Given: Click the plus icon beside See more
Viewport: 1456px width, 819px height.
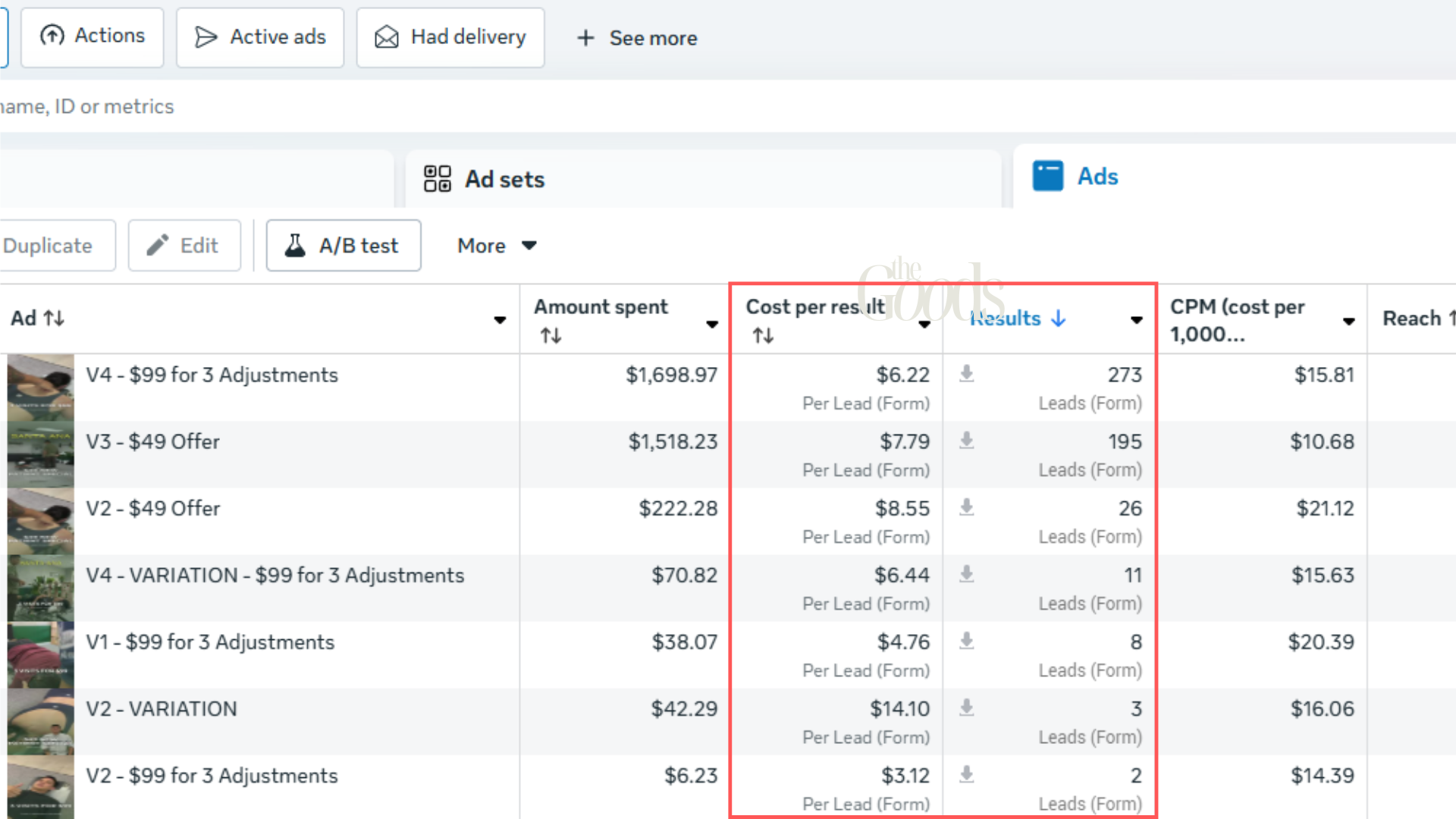Looking at the screenshot, I should pyautogui.click(x=585, y=38).
